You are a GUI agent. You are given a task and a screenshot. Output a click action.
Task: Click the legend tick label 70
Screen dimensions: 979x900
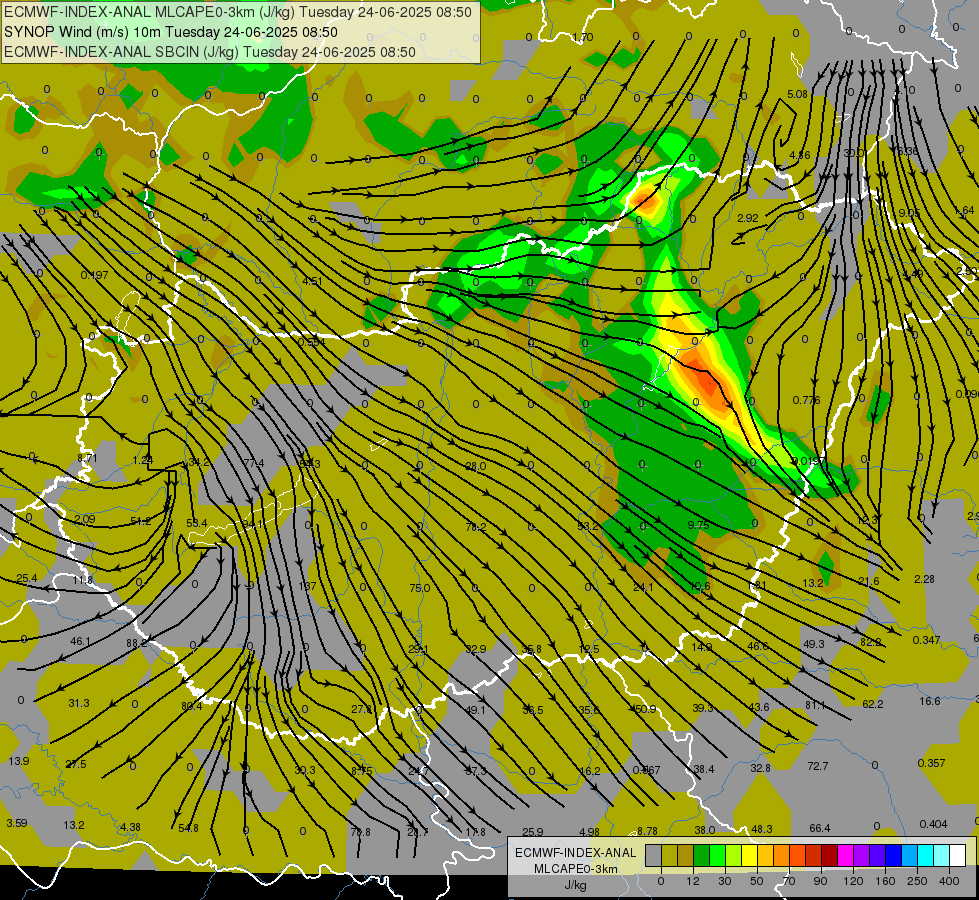(789, 881)
